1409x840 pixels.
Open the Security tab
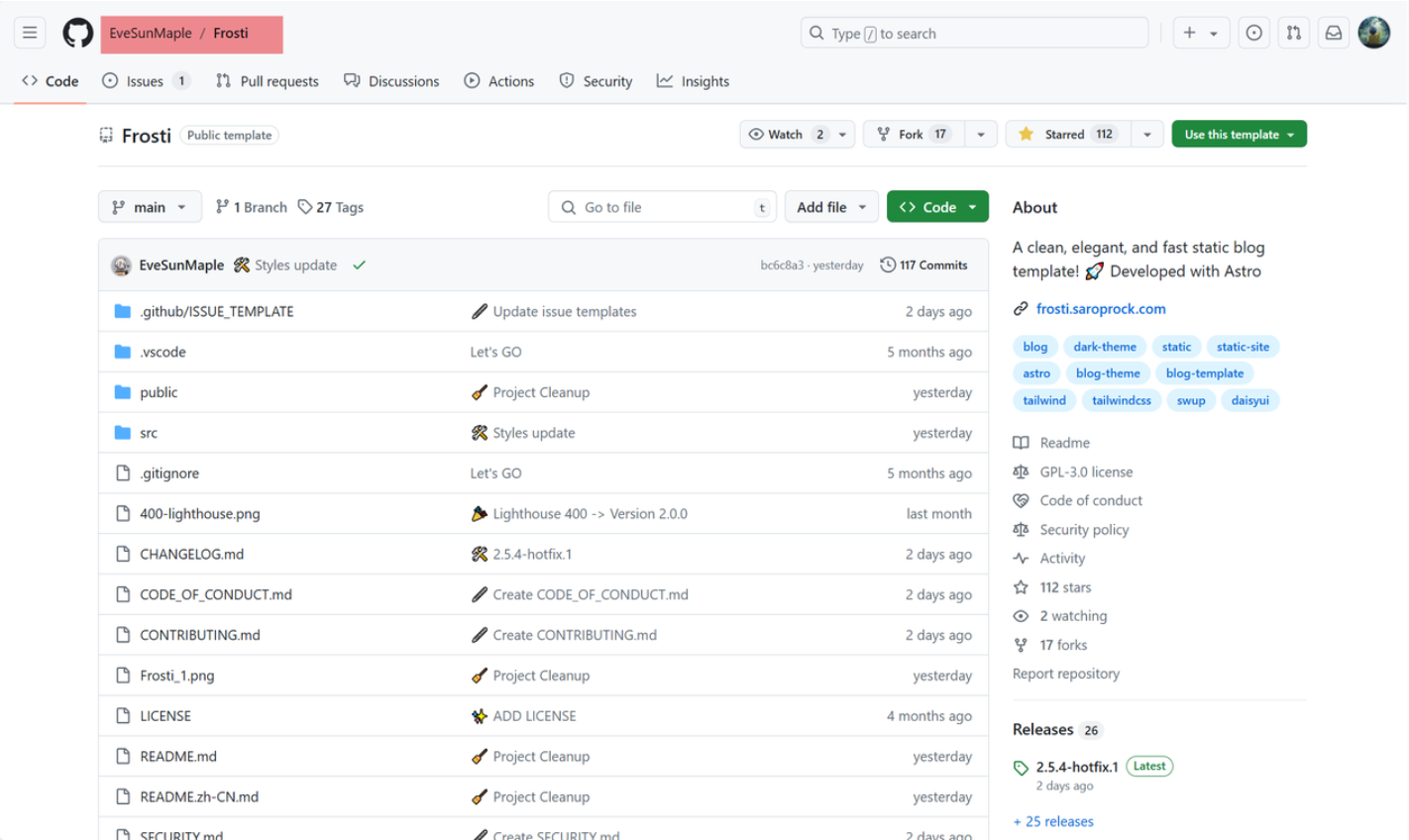(596, 81)
